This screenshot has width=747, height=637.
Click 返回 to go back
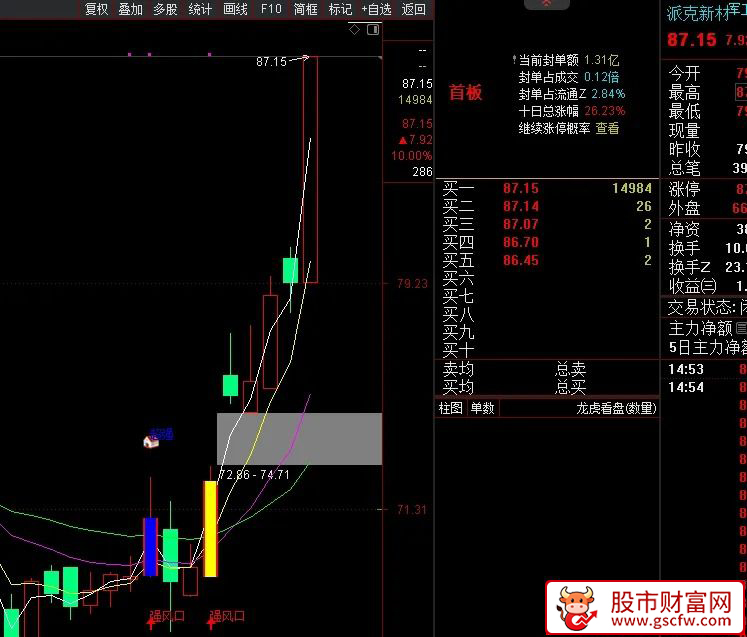pyautogui.click(x=413, y=9)
